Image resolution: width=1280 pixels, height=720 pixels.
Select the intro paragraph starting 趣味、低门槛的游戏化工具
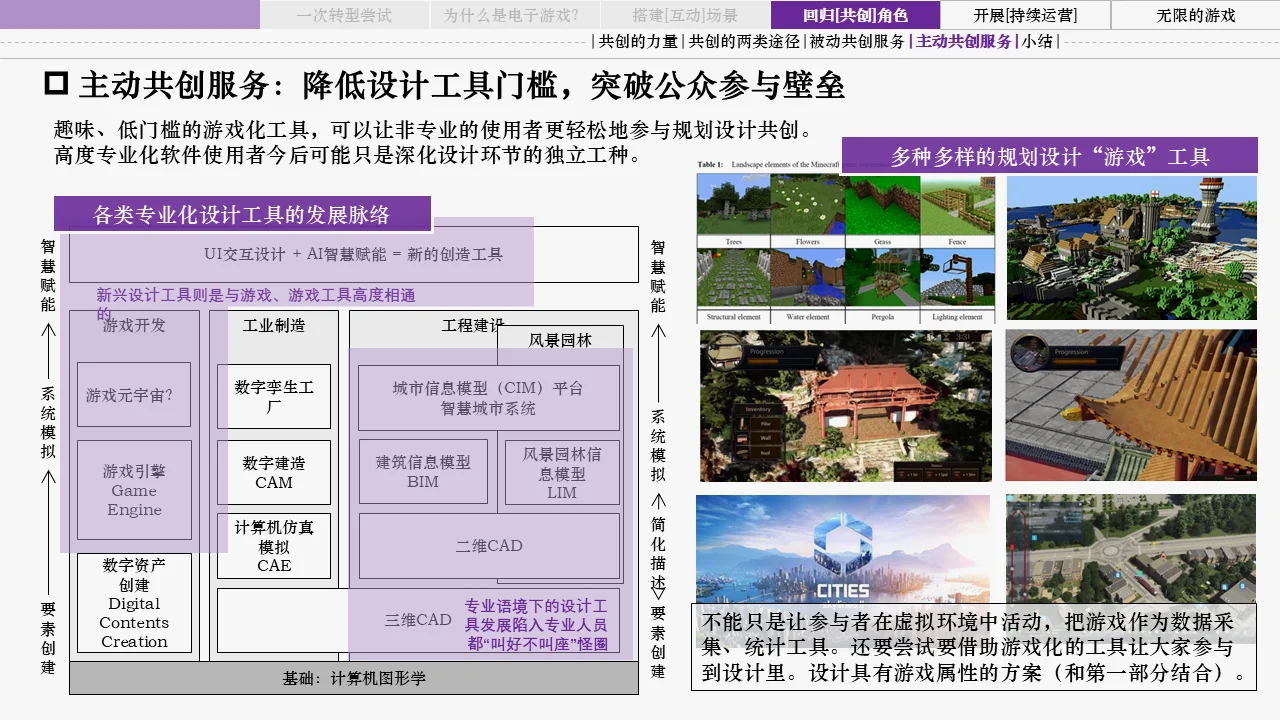[434, 130]
